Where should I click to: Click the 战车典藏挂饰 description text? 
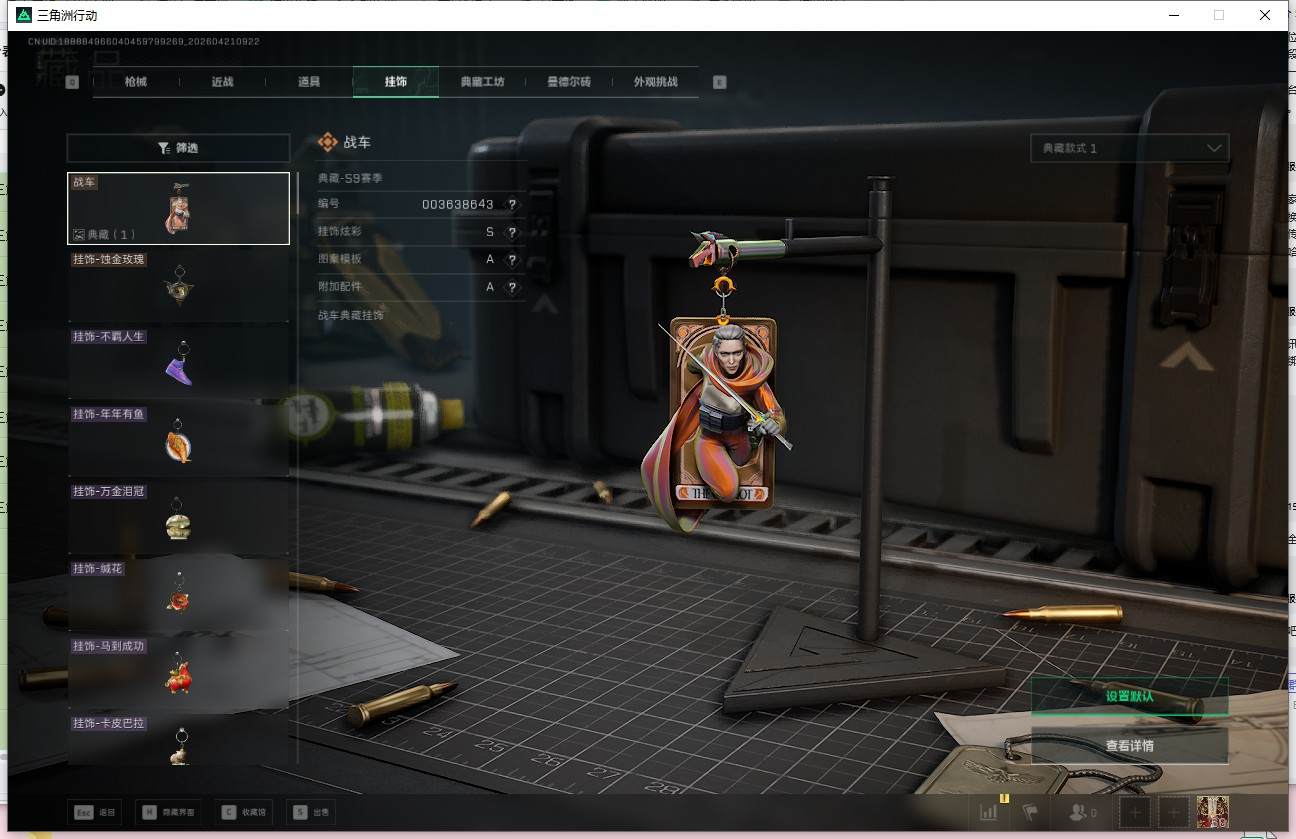[350, 315]
